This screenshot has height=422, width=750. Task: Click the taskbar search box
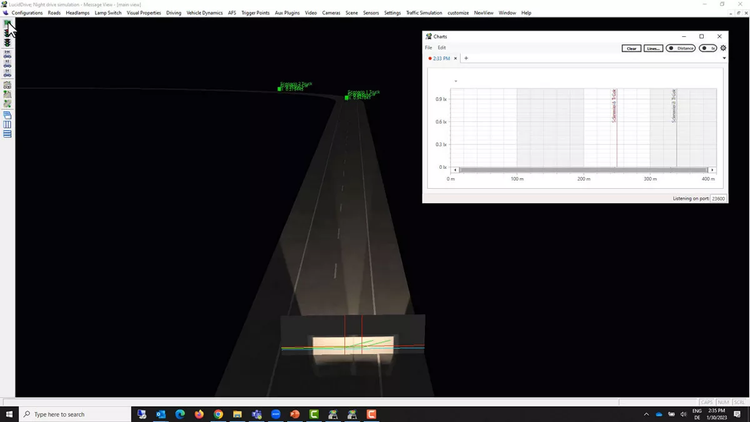point(75,414)
